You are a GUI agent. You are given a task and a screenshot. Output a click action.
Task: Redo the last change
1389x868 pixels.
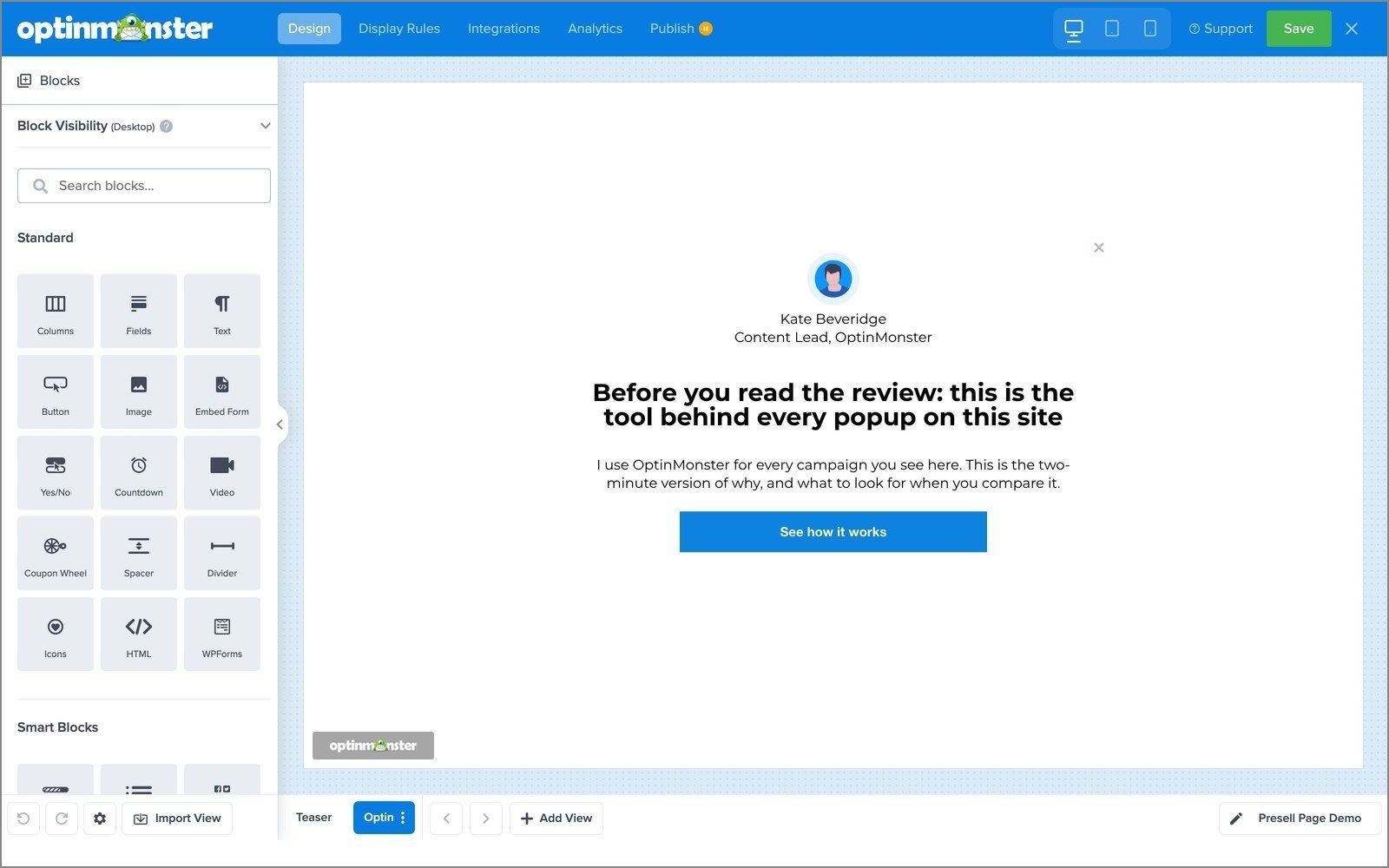tap(62, 818)
